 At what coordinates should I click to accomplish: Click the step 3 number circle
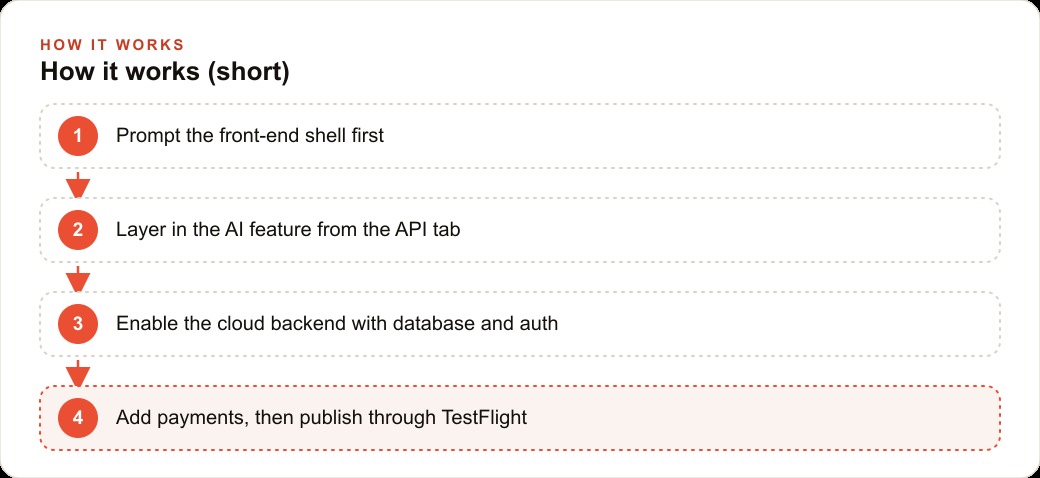tap(78, 324)
